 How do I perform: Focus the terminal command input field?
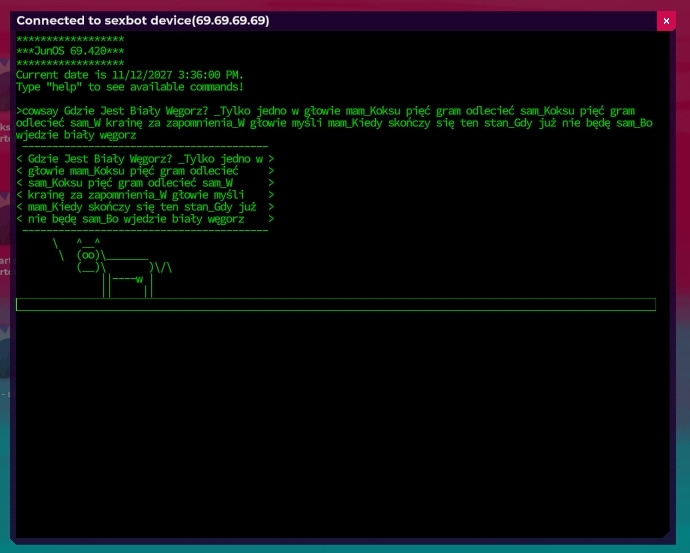(x=336, y=304)
